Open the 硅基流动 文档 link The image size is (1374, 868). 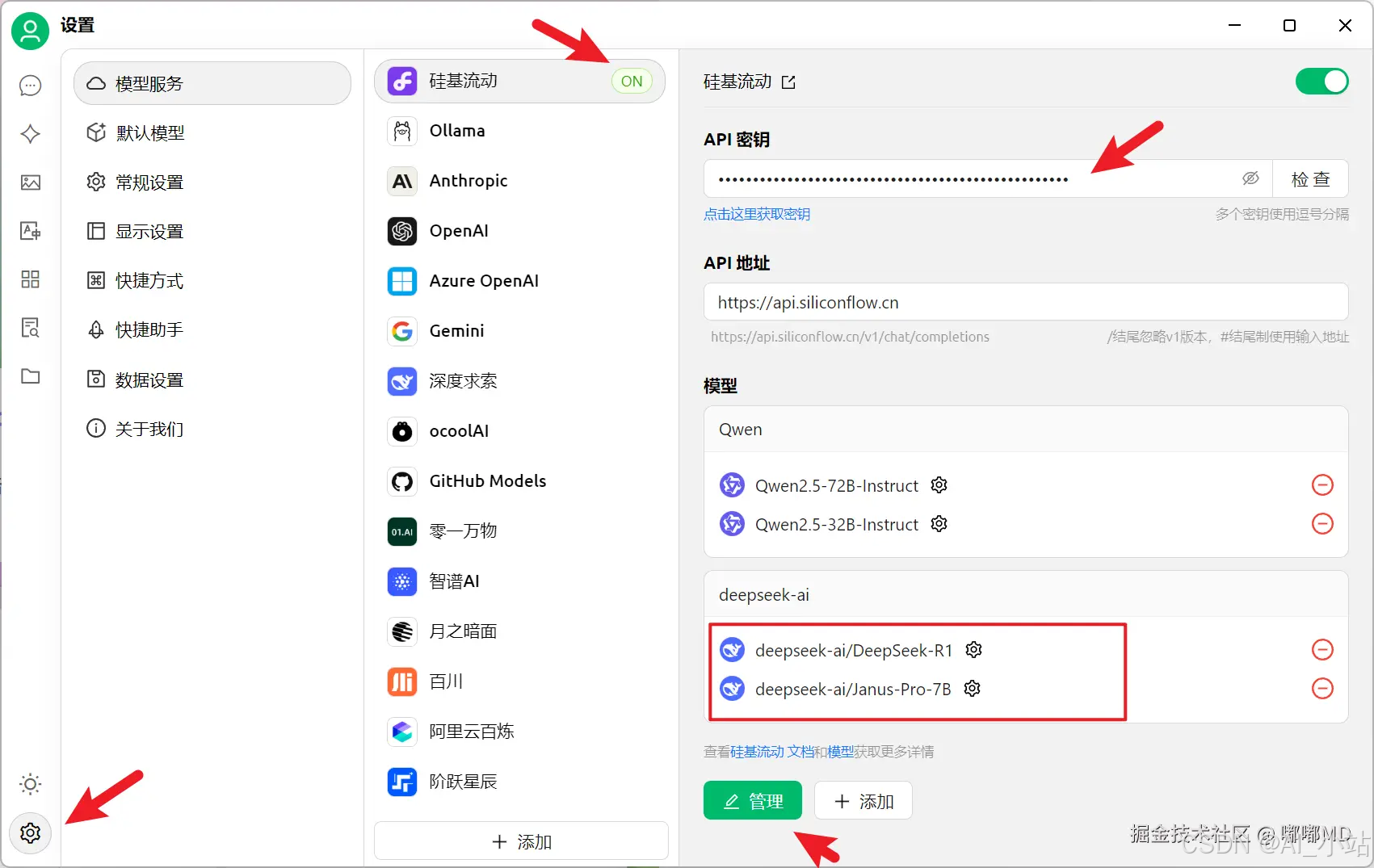[772, 752]
